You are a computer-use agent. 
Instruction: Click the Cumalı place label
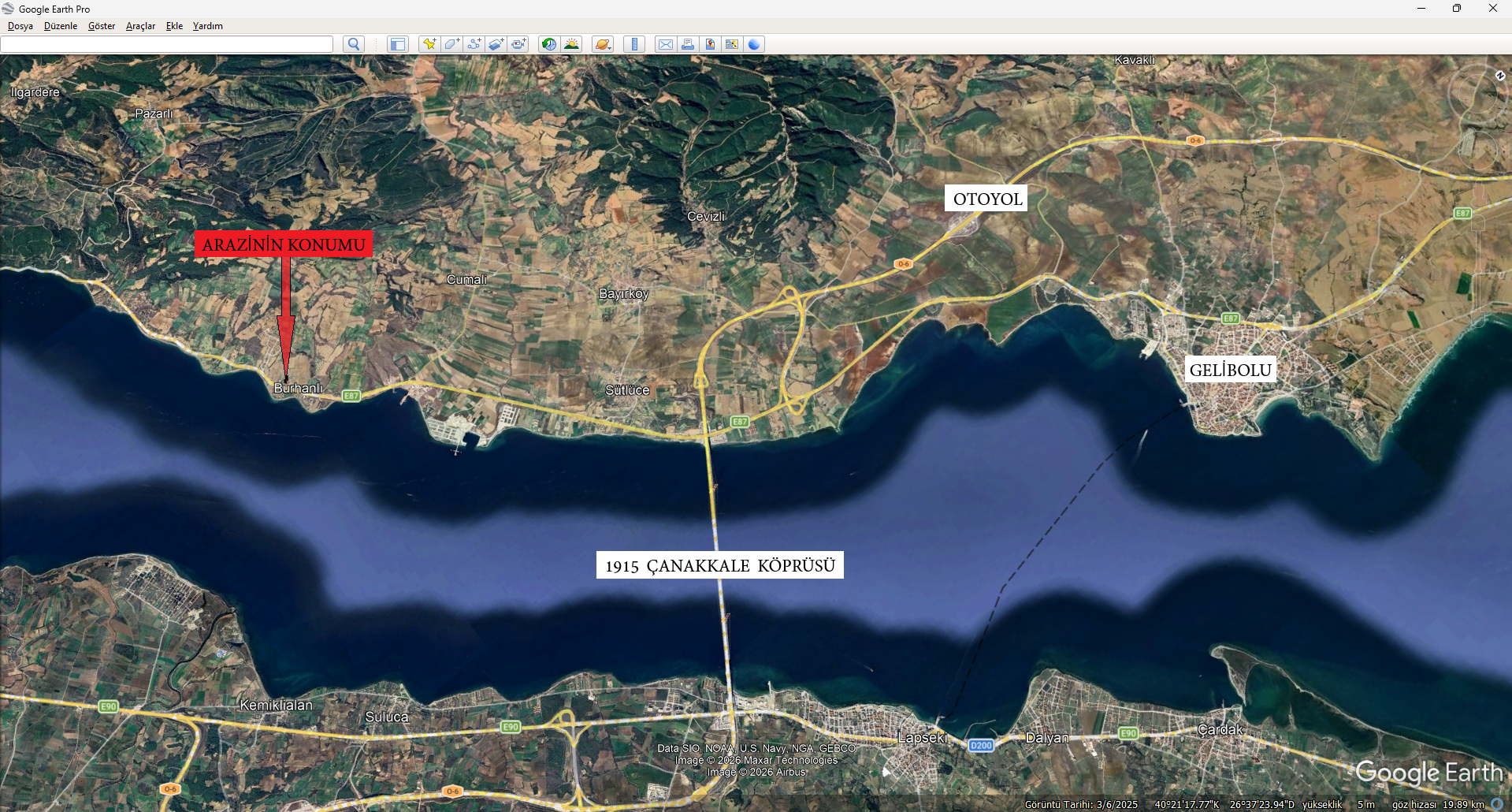466,279
